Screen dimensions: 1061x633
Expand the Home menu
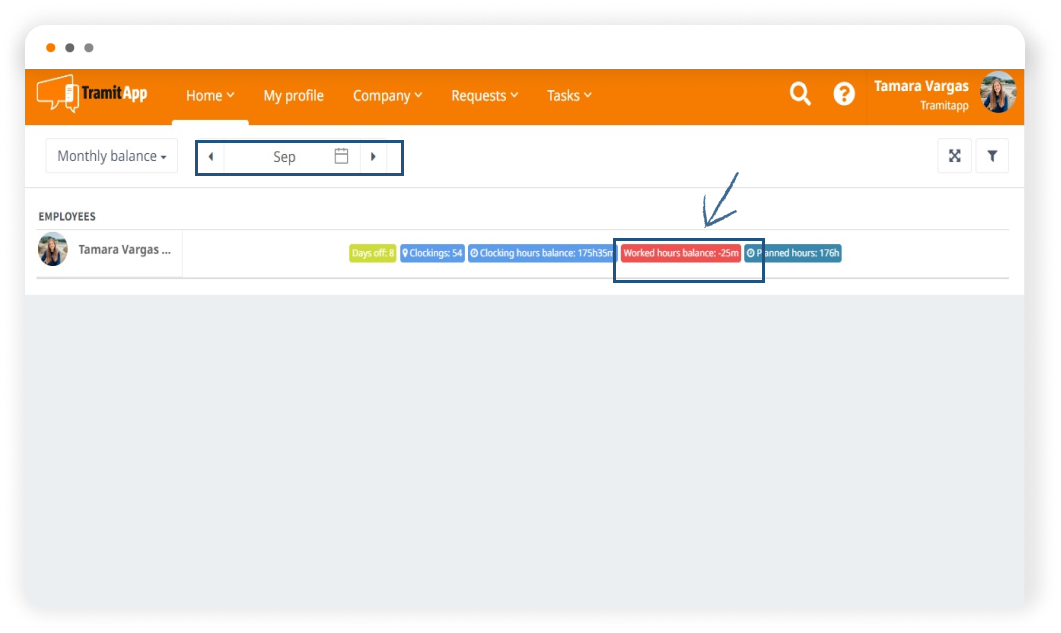point(210,96)
